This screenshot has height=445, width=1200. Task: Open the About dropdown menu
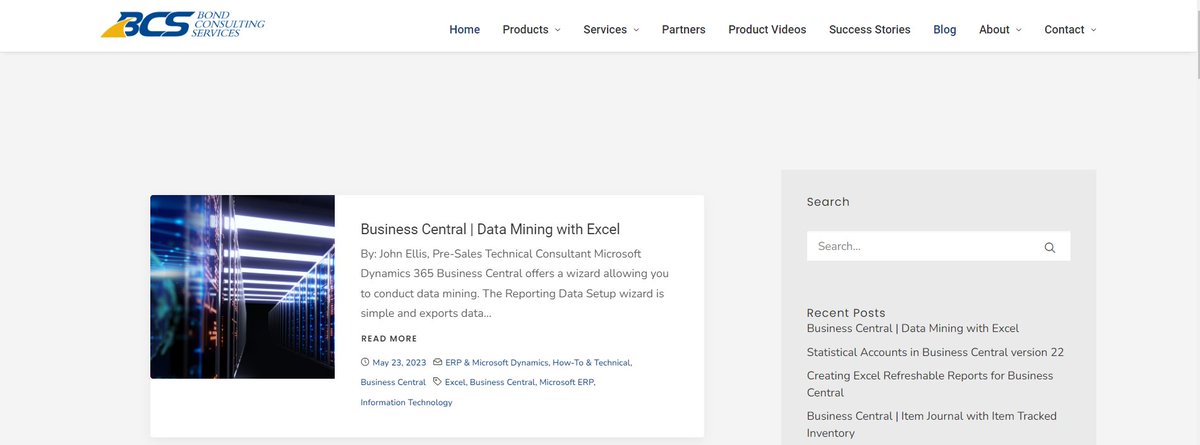click(1000, 29)
